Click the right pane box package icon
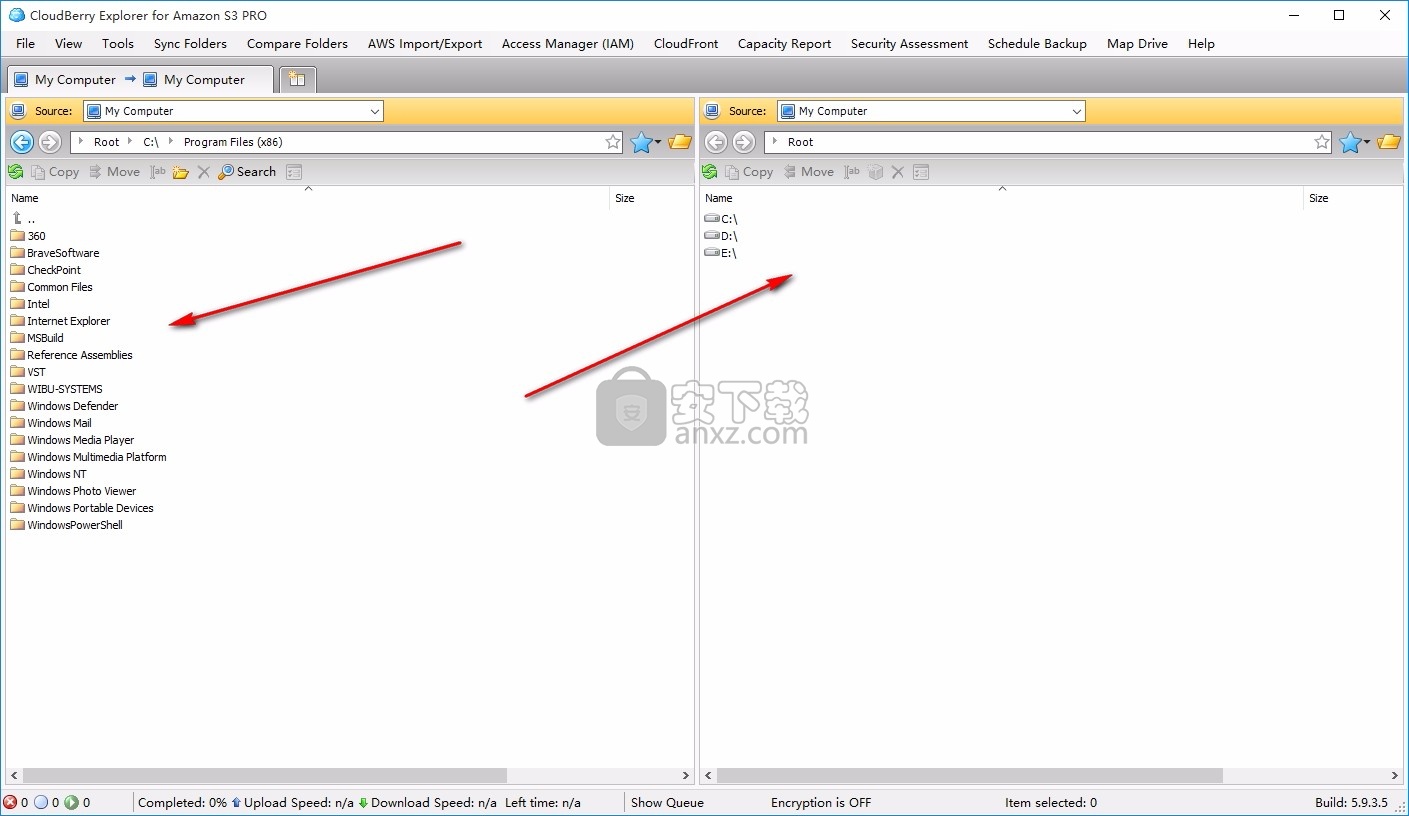Viewport: 1409px width, 816px height. (x=876, y=172)
